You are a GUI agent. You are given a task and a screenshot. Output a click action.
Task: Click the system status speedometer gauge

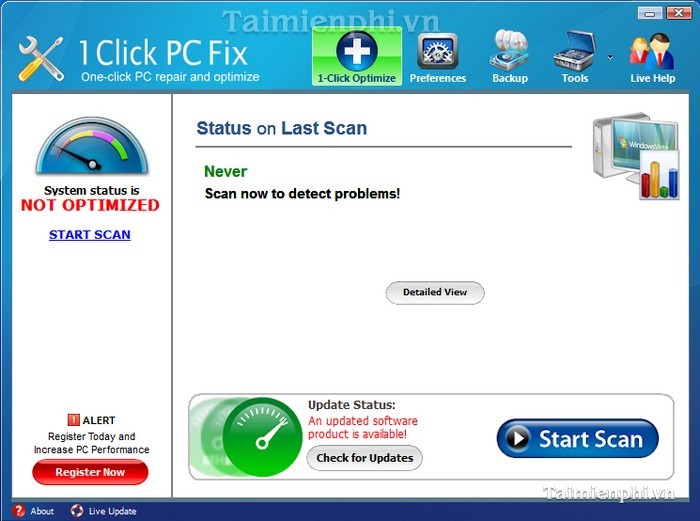tap(92, 146)
